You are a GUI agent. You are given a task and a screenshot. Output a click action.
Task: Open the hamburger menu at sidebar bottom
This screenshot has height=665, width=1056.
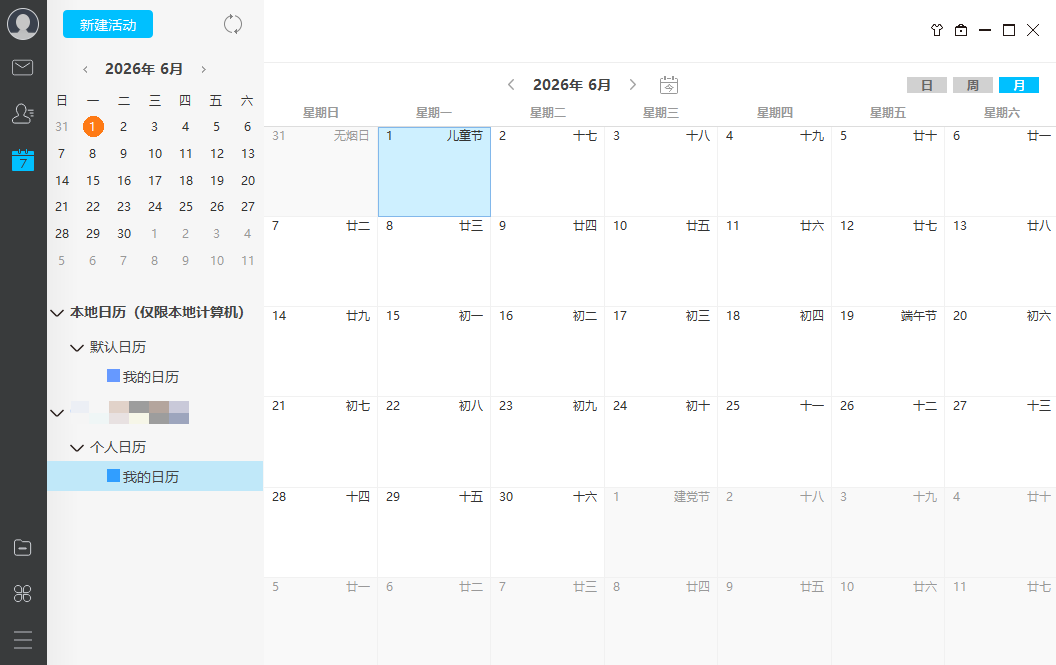pos(23,639)
